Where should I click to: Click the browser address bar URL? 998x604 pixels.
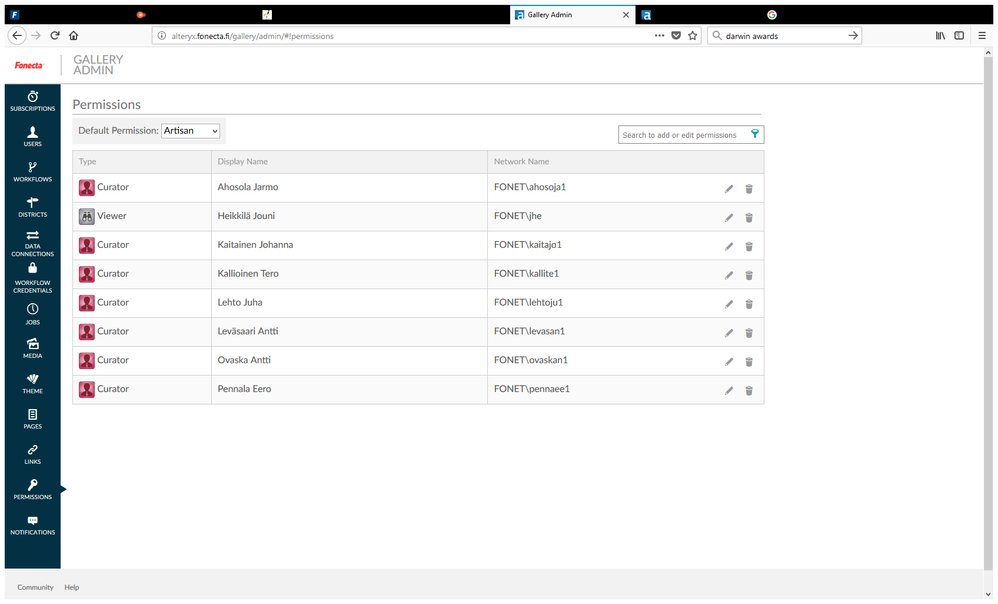tap(252, 36)
